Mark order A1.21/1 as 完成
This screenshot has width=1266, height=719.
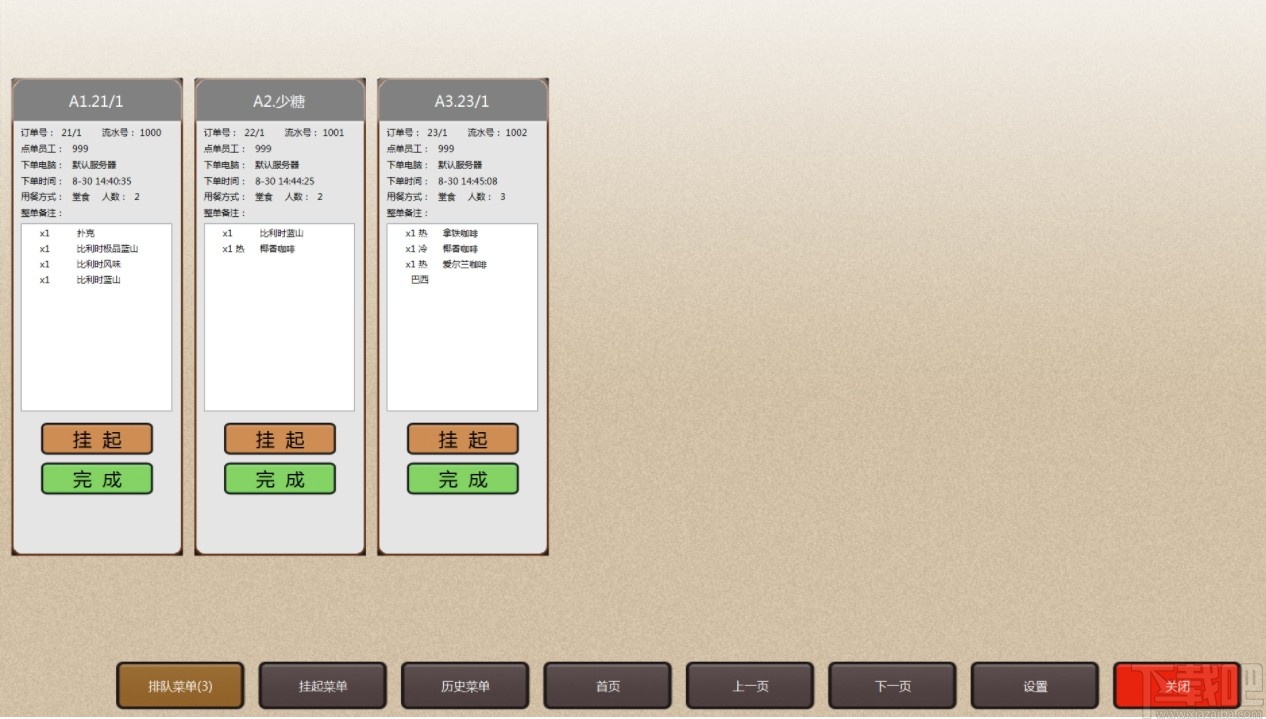point(97,479)
